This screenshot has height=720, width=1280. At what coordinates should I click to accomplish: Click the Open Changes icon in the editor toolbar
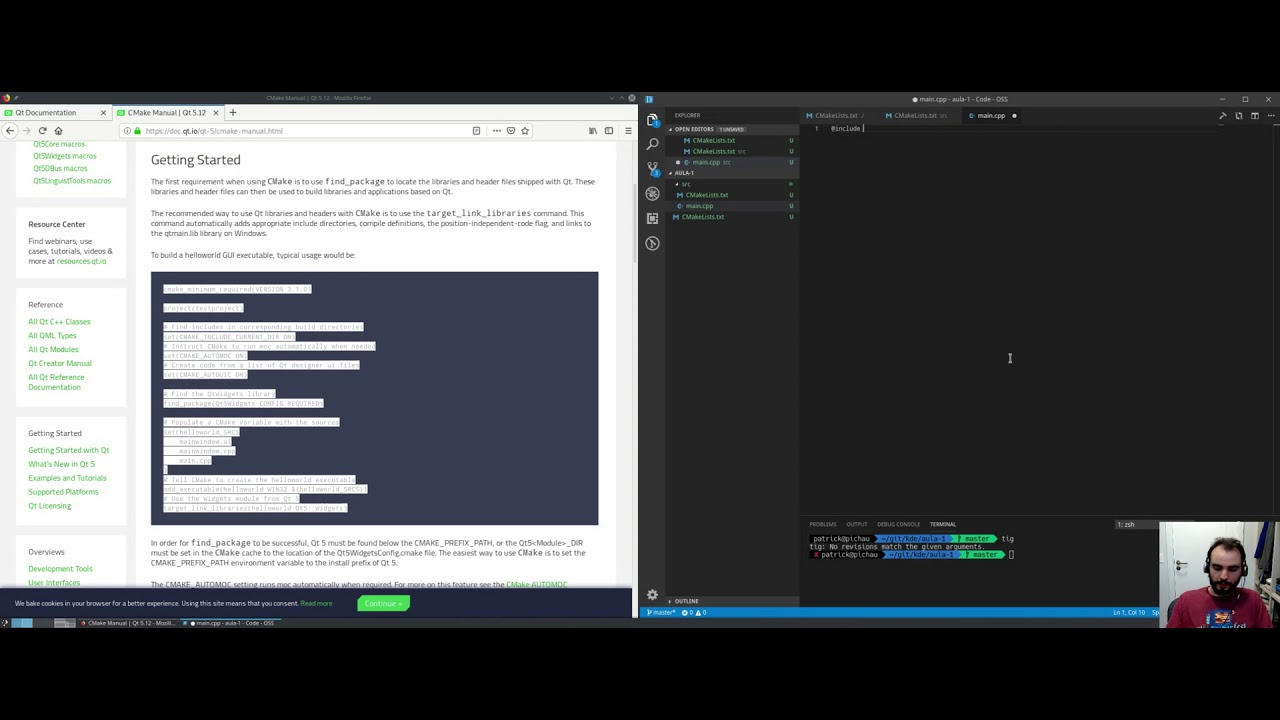[x=1239, y=116]
